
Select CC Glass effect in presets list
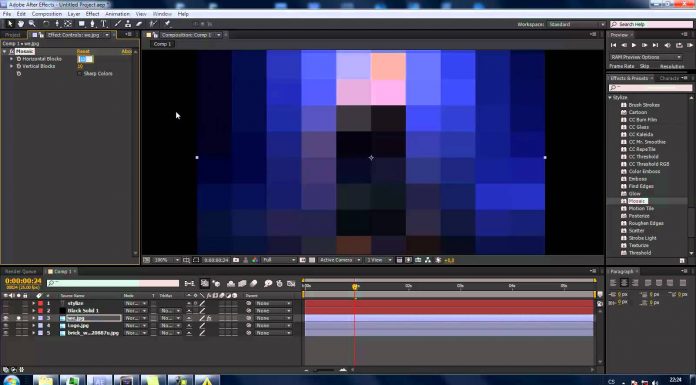[638, 127]
